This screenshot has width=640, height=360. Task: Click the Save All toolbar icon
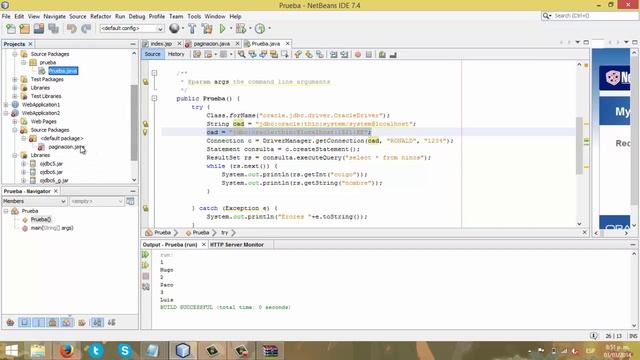coord(53,29)
